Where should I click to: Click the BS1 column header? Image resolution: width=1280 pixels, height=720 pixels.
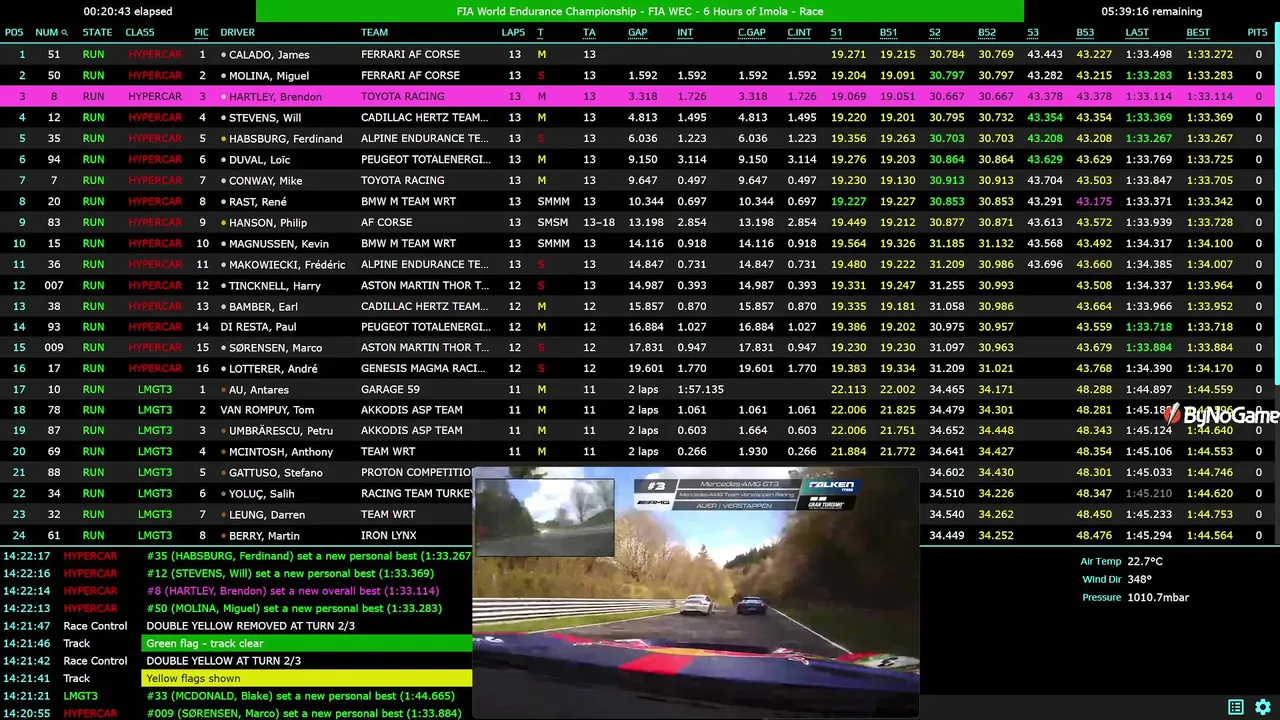[888, 33]
